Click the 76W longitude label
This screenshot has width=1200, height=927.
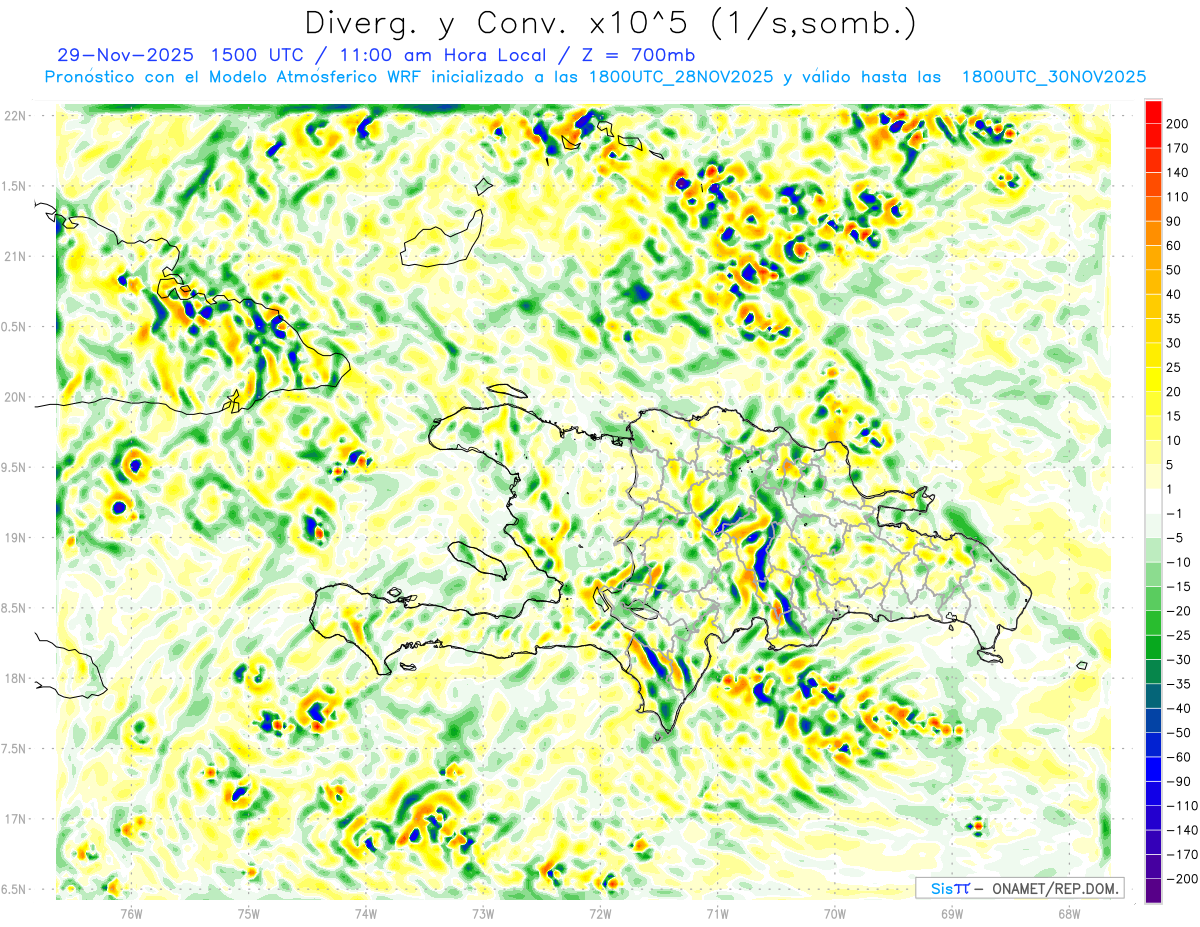tap(131, 913)
